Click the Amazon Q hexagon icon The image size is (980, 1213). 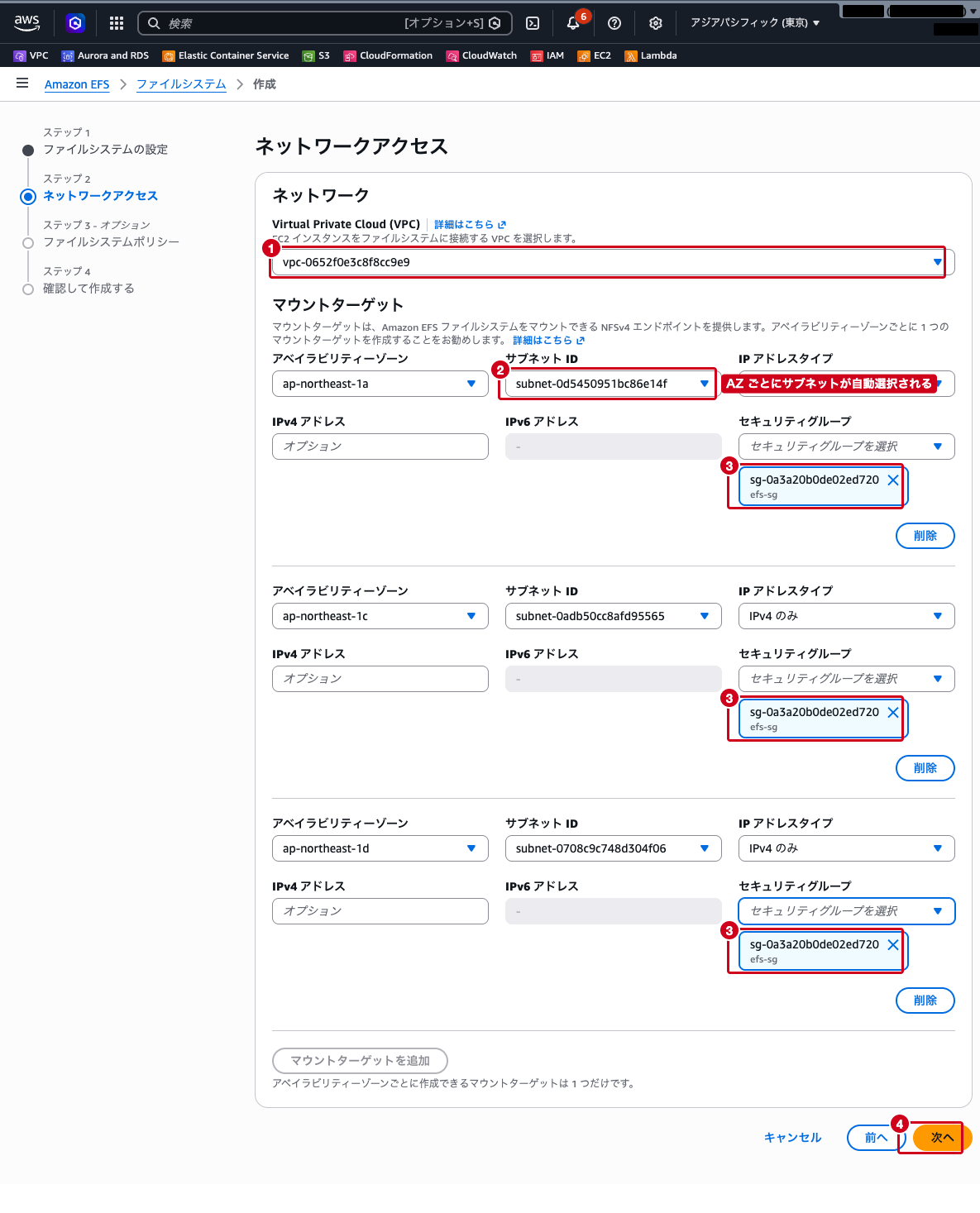click(x=75, y=23)
